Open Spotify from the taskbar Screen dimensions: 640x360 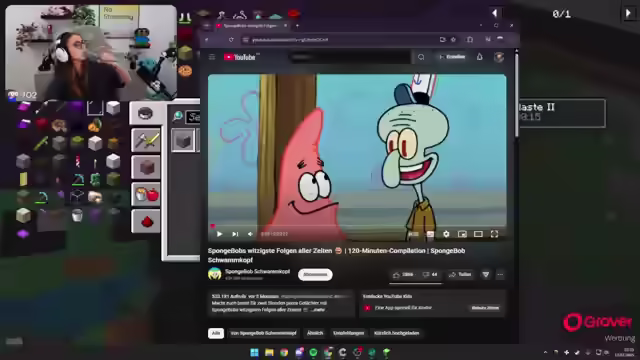pos(313,352)
